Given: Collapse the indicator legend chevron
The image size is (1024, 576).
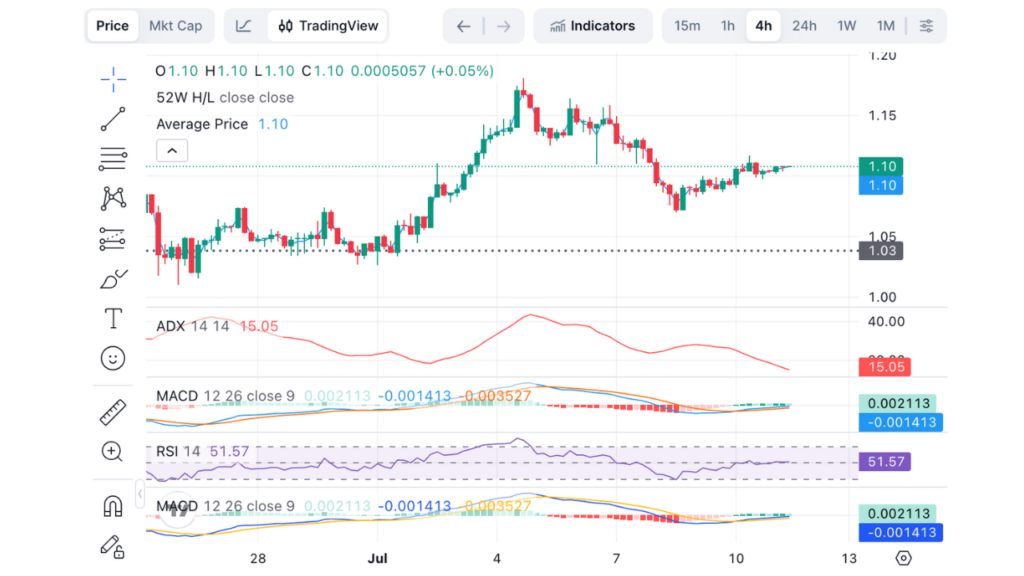Looking at the screenshot, I should [172, 151].
